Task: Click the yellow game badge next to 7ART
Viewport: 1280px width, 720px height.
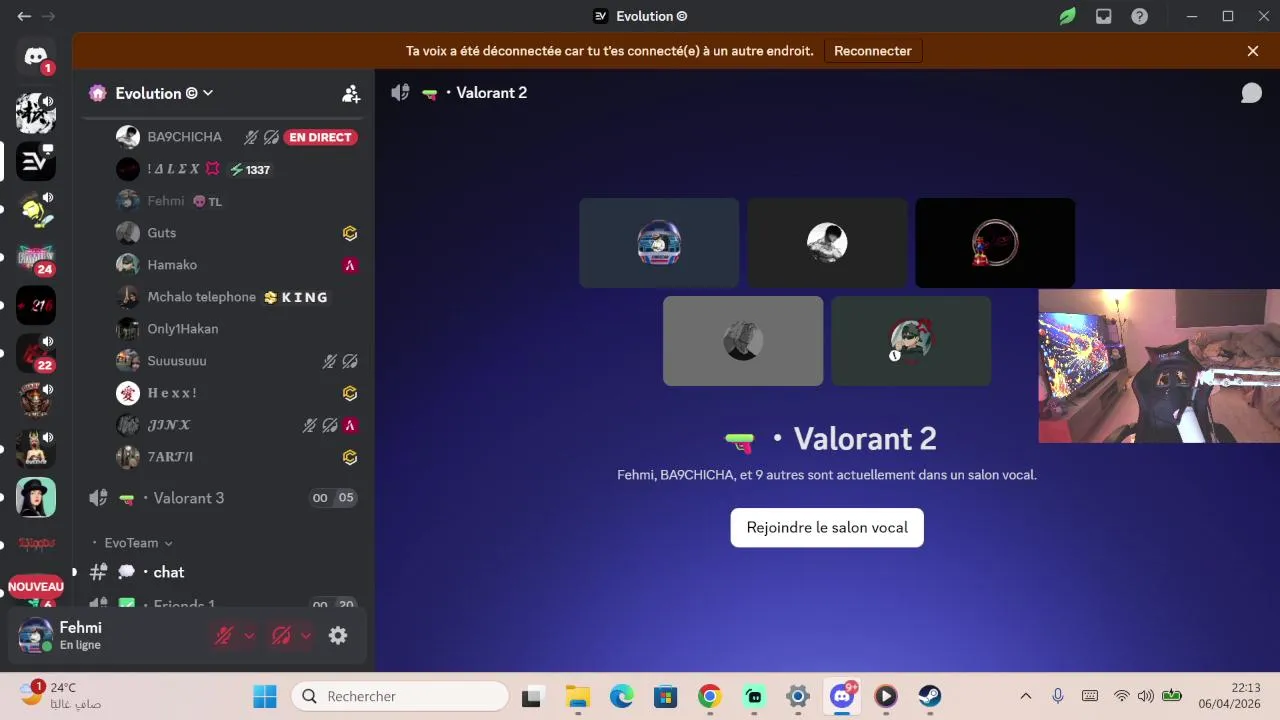Action: [x=350, y=457]
